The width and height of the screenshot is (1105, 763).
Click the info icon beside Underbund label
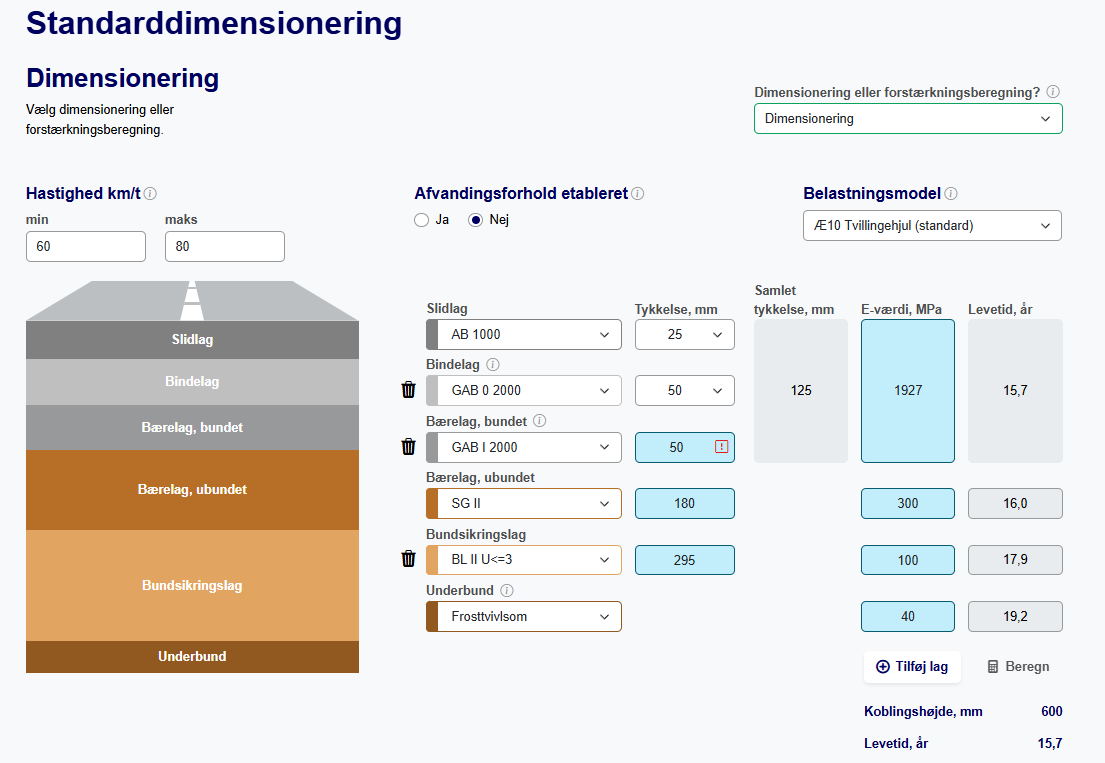(507, 591)
